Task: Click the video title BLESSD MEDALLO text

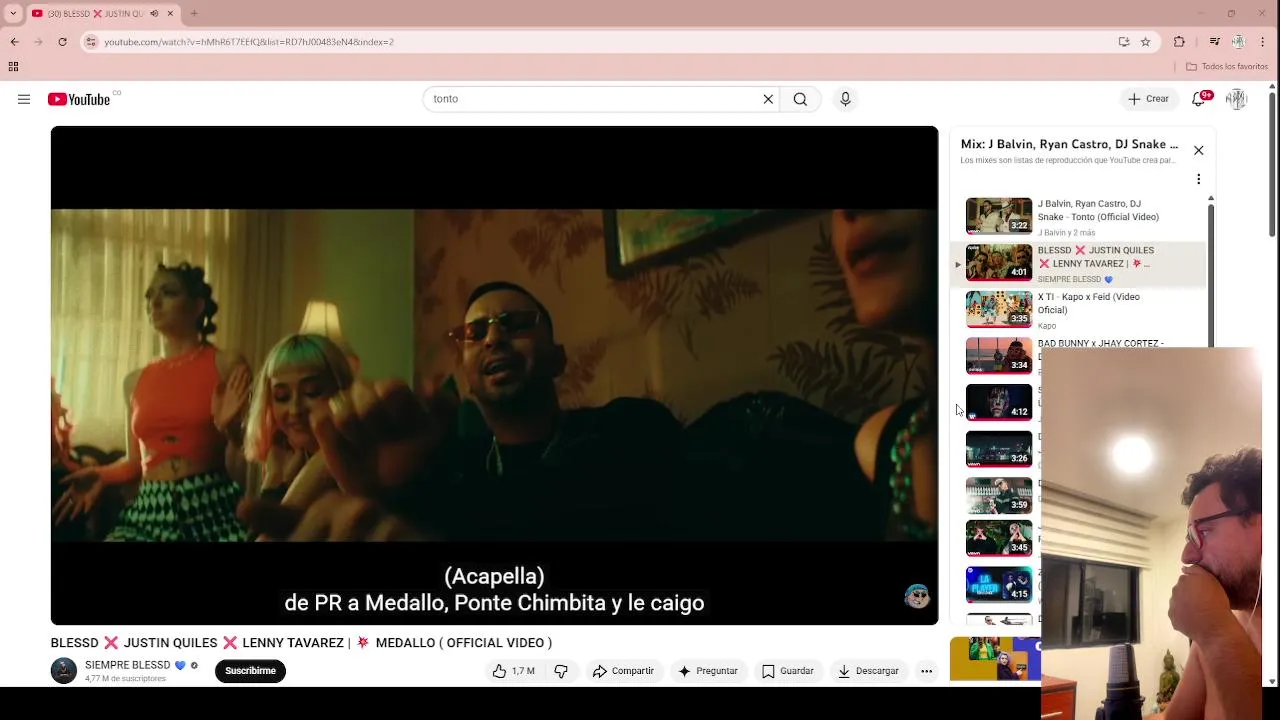Action: pos(301,643)
